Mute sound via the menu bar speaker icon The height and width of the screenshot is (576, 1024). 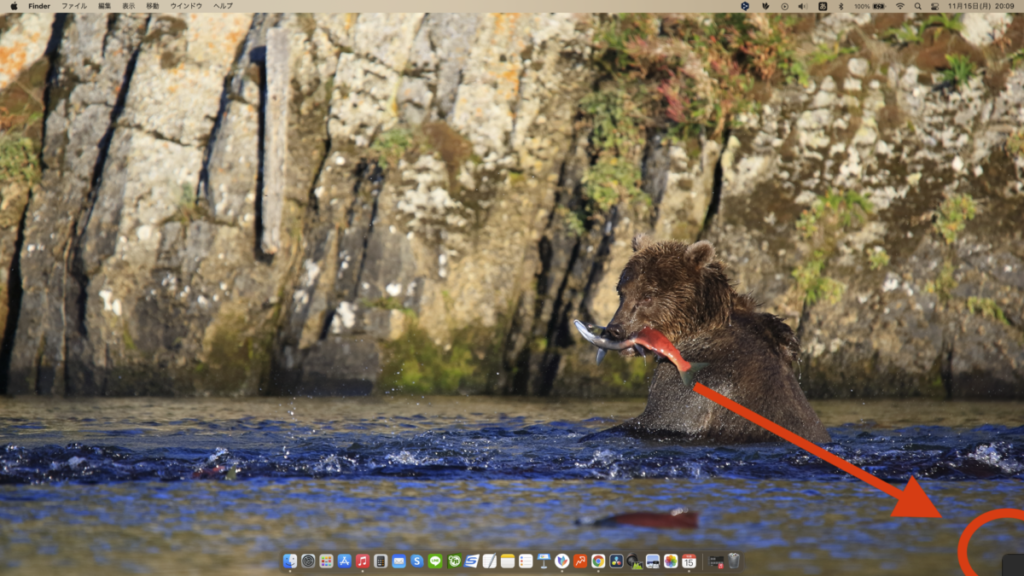point(802,9)
